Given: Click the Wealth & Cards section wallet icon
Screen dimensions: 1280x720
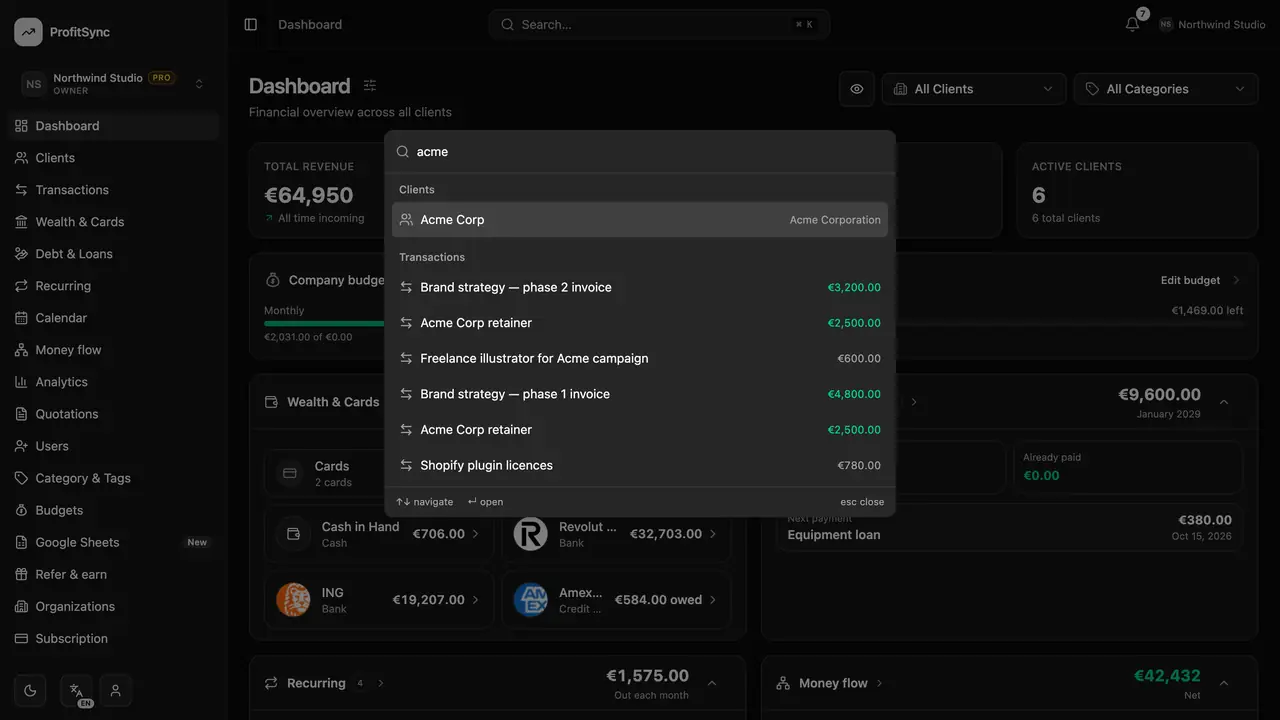Looking at the screenshot, I should click(271, 402).
